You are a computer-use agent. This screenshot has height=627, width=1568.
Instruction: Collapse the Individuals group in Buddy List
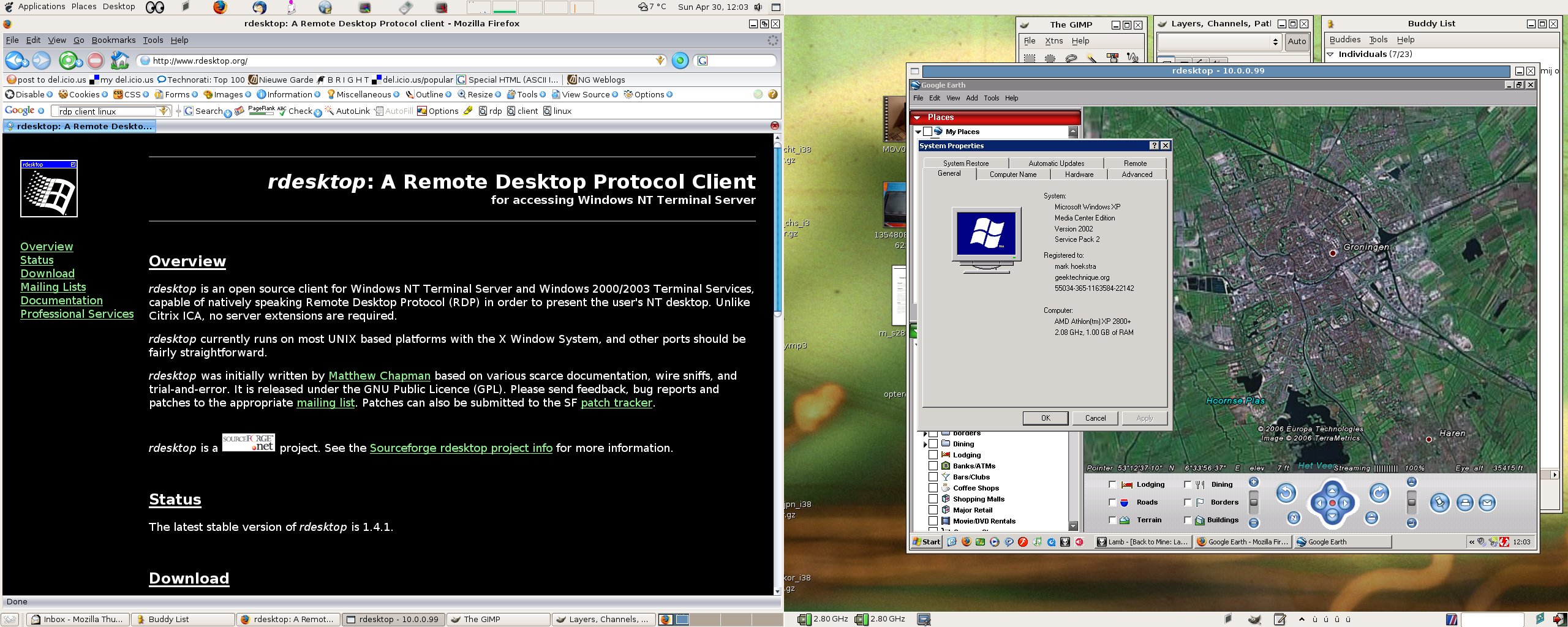(x=1330, y=54)
